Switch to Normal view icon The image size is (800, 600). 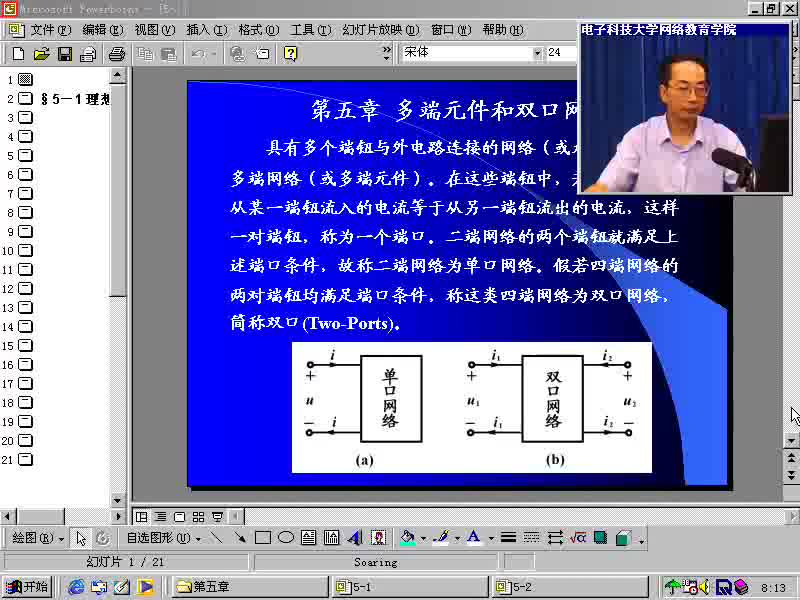(141, 517)
